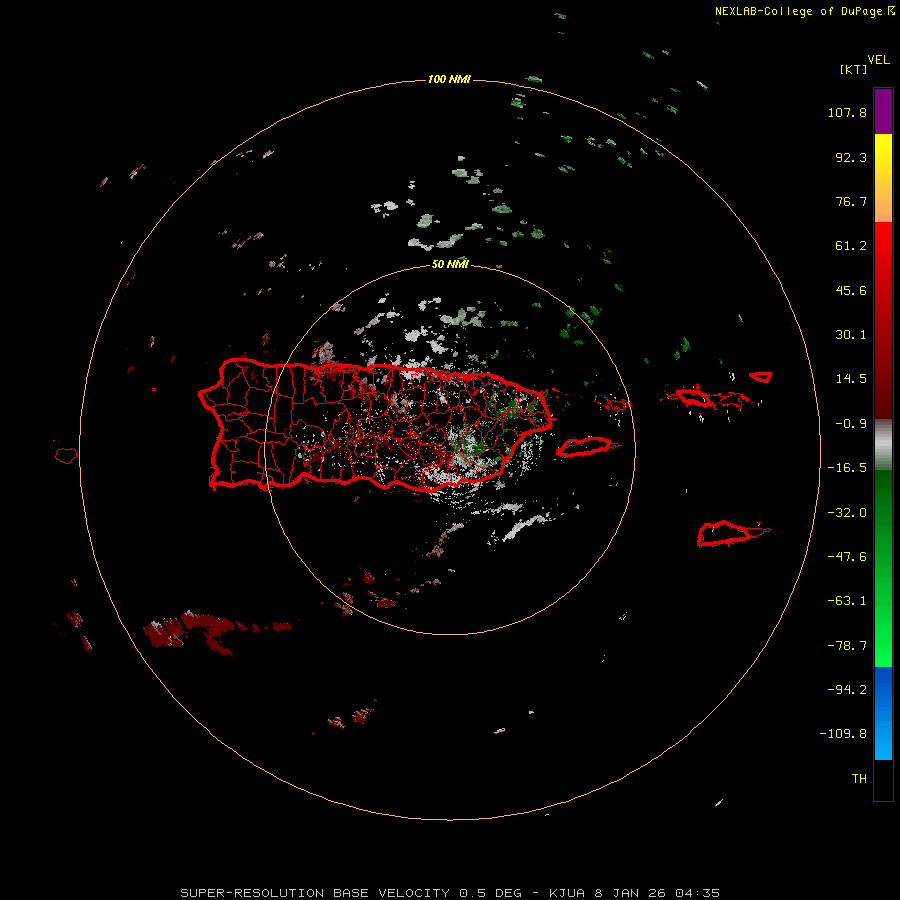Click the -47.6 legend value

847,557
